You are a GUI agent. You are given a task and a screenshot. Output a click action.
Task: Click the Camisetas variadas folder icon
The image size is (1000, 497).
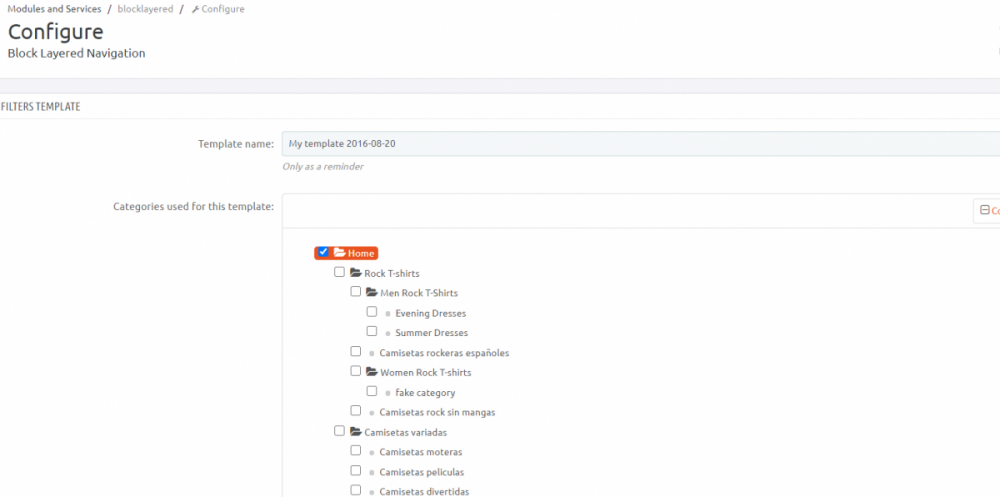pos(355,432)
